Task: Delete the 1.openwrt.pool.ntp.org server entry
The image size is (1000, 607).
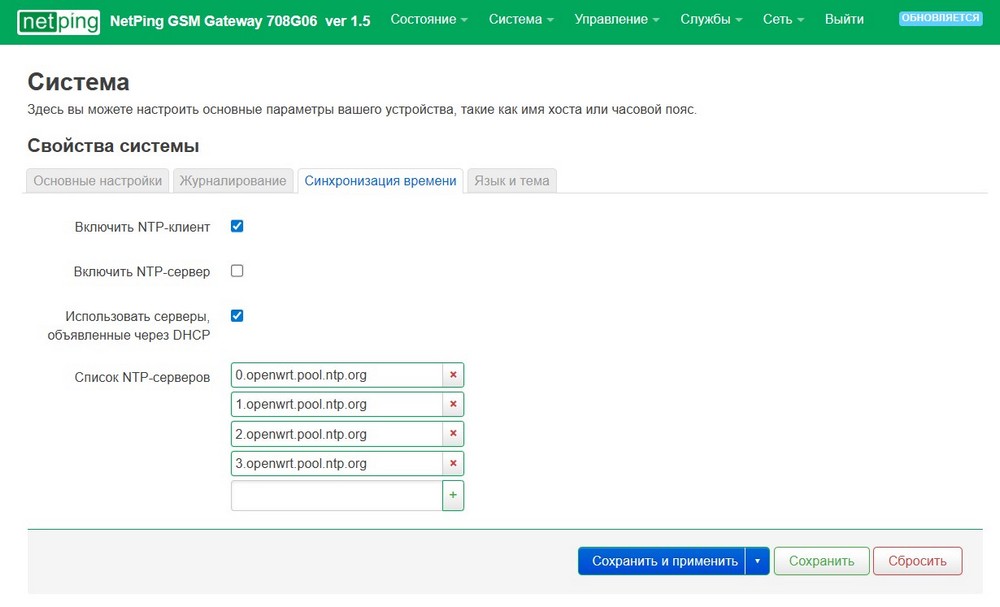Action: click(x=453, y=405)
